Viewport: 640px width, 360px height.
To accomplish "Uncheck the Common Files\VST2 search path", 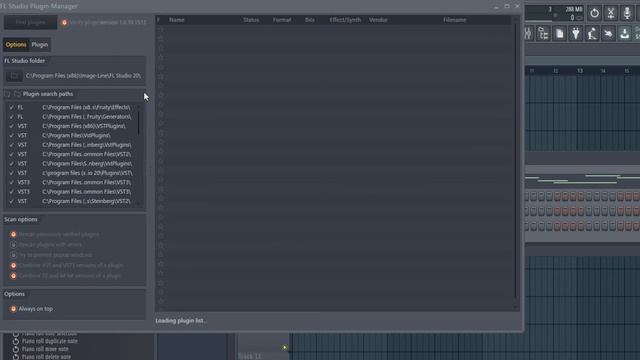I will (11, 154).
